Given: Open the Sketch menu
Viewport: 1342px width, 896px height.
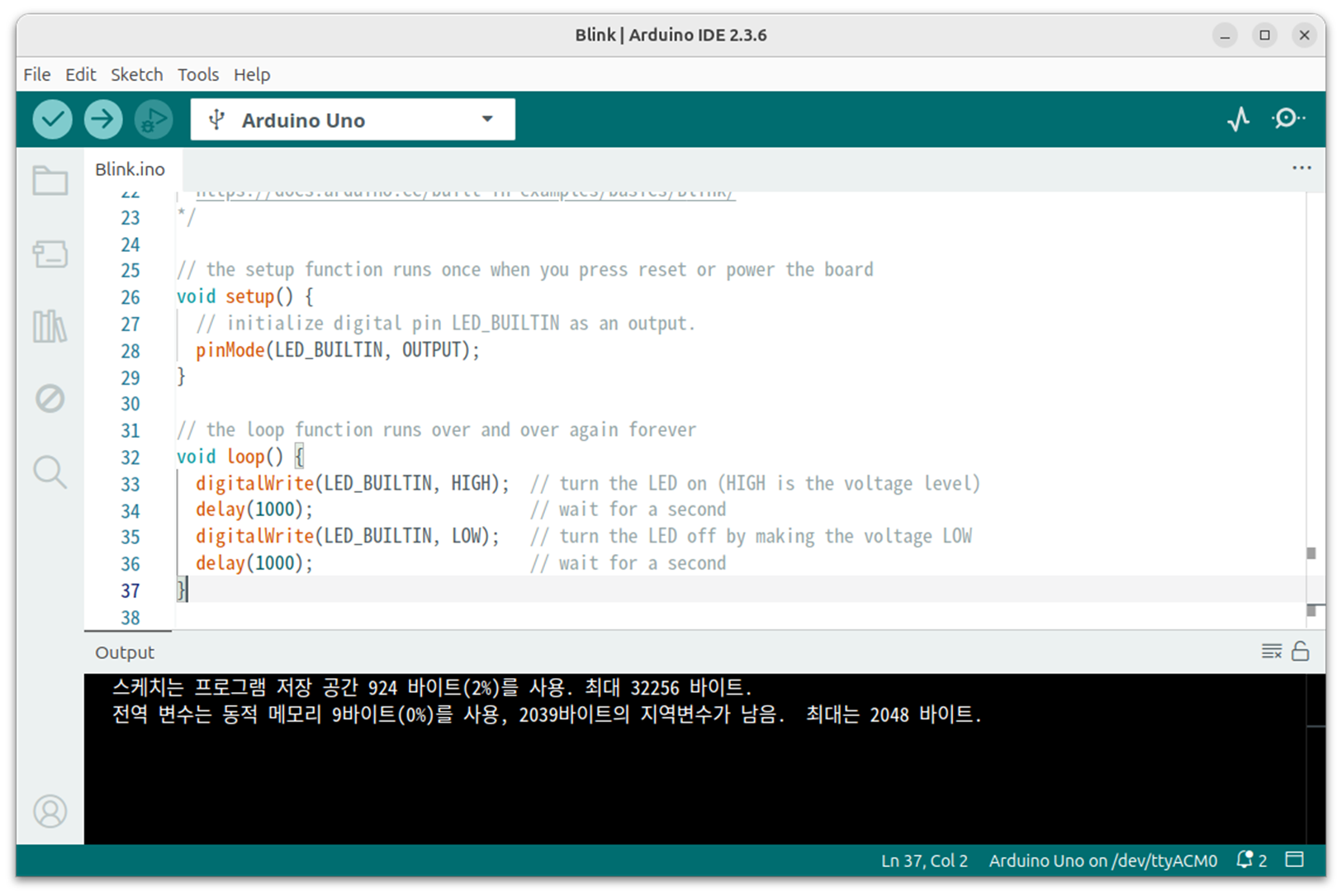Looking at the screenshot, I should click(137, 74).
